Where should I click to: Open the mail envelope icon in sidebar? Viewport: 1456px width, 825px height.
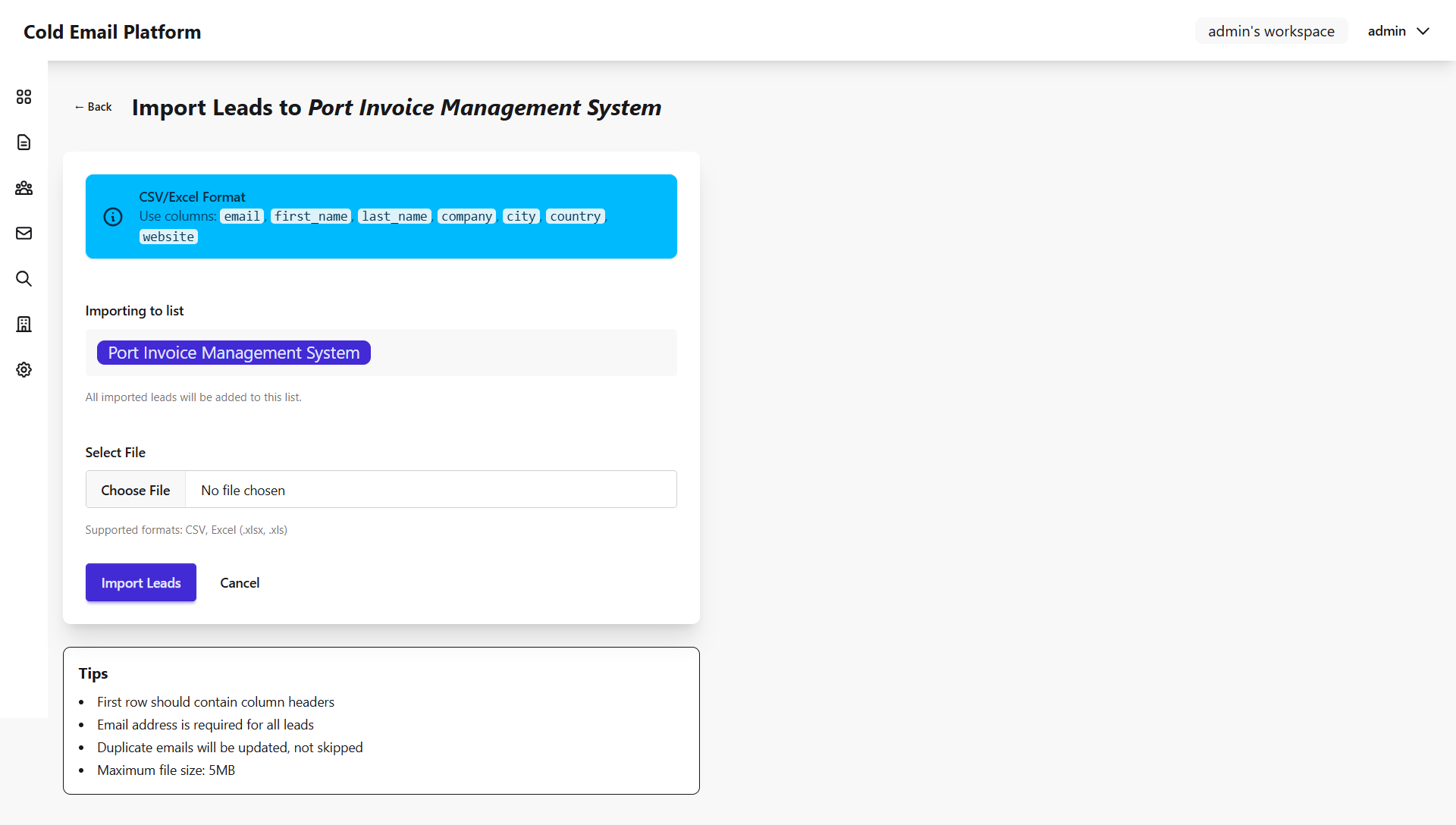(24, 234)
